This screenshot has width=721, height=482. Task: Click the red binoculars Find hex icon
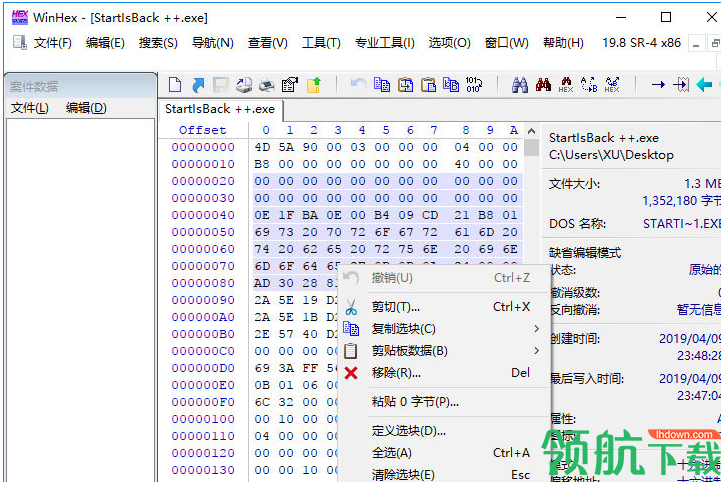[x=543, y=85]
